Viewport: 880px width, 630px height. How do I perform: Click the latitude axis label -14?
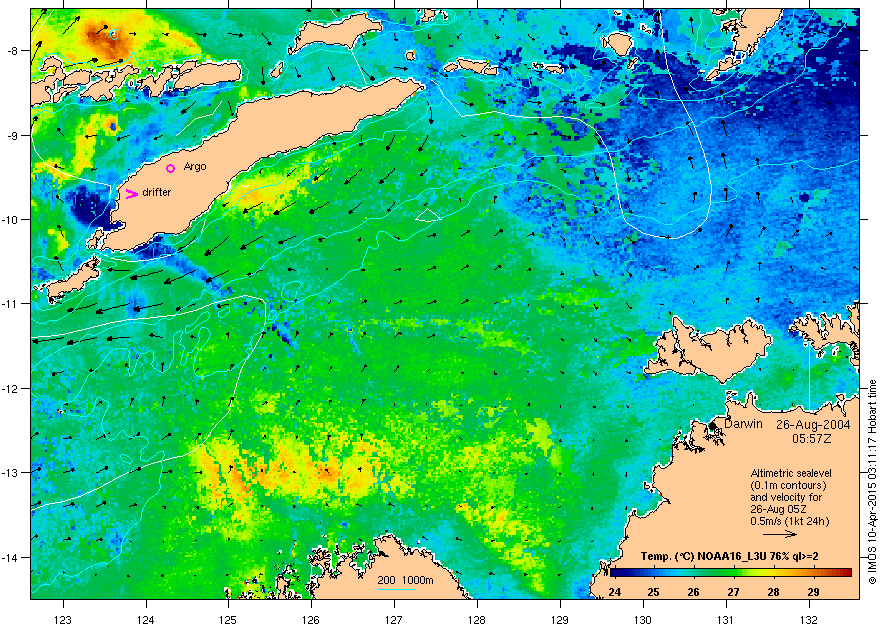[x=10, y=557]
